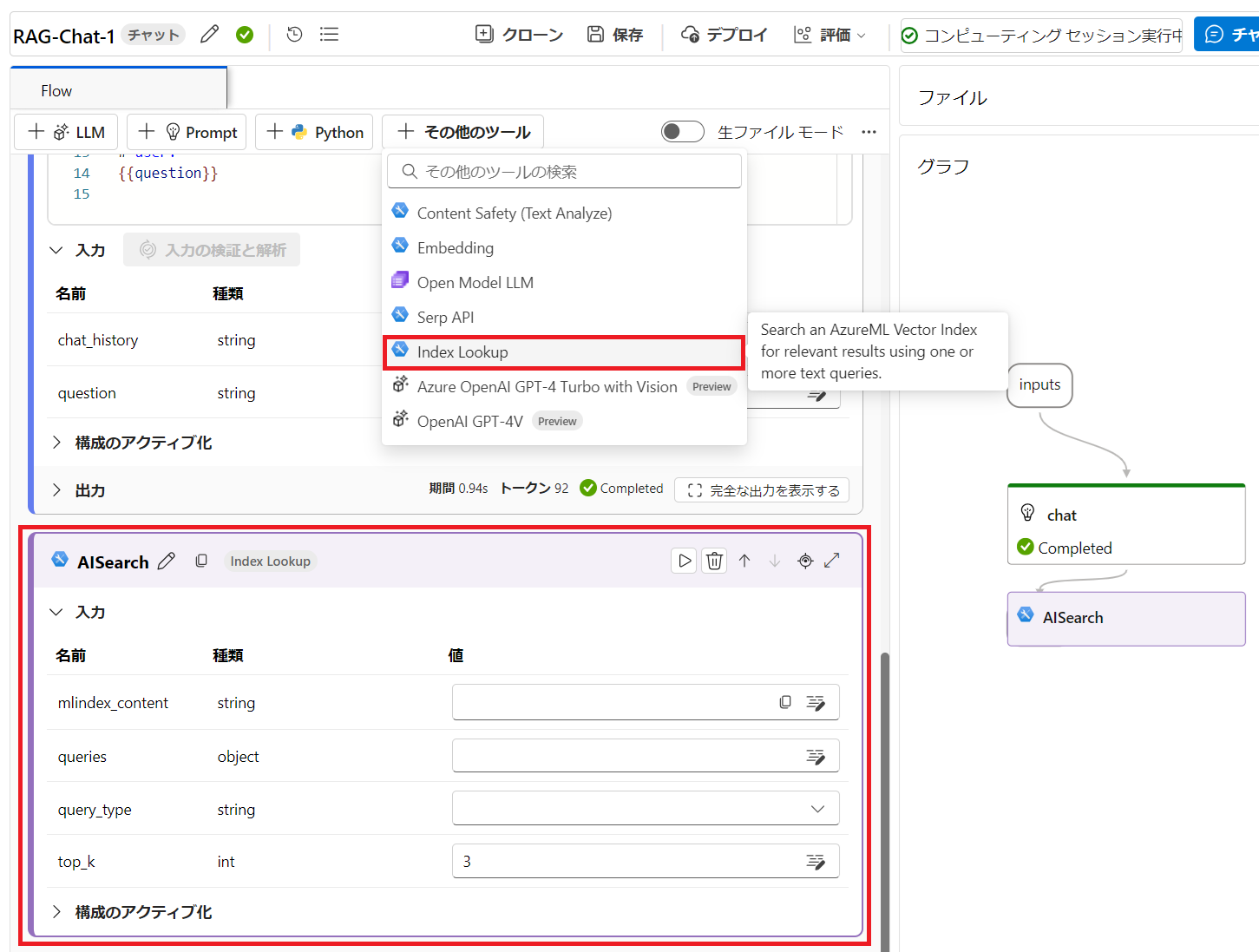Viewport: 1259px width, 952px height.
Task: Click the top_k value input field
Action: coord(646,862)
